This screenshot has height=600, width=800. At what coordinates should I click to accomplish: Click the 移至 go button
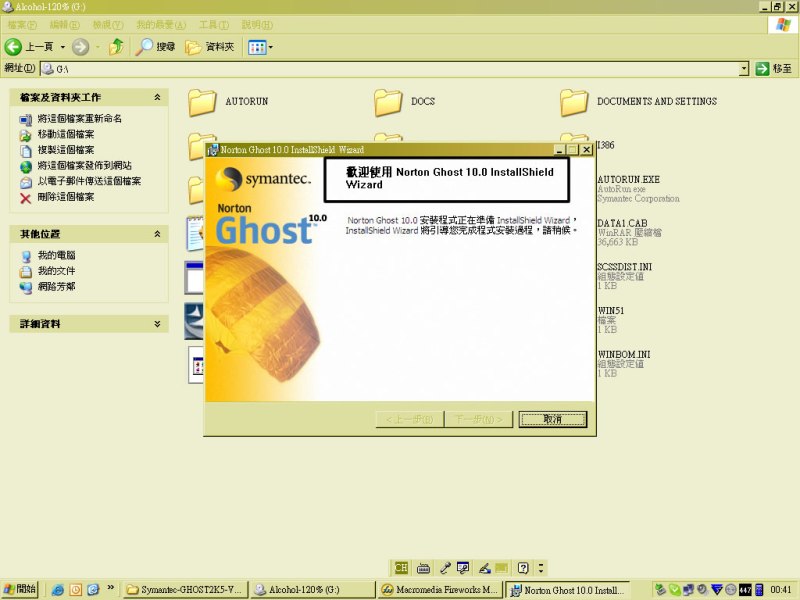coord(773,68)
